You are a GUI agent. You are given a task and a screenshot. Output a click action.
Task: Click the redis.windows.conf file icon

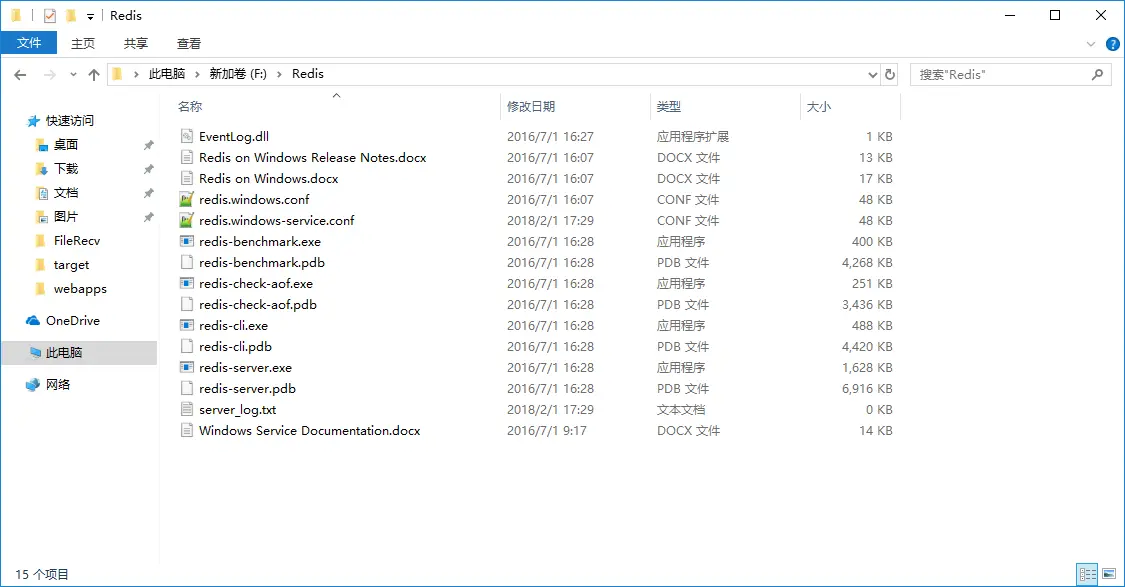[x=187, y=199]
